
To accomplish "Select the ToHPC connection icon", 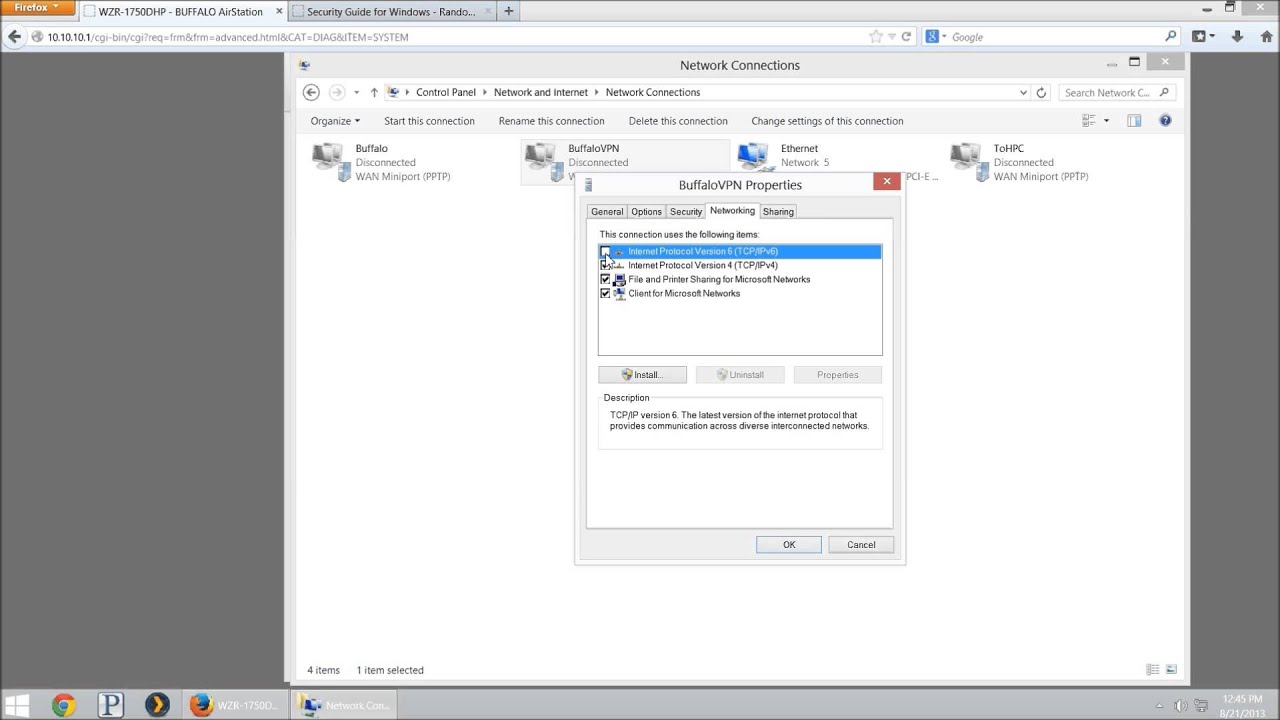I will click(968, 162).
